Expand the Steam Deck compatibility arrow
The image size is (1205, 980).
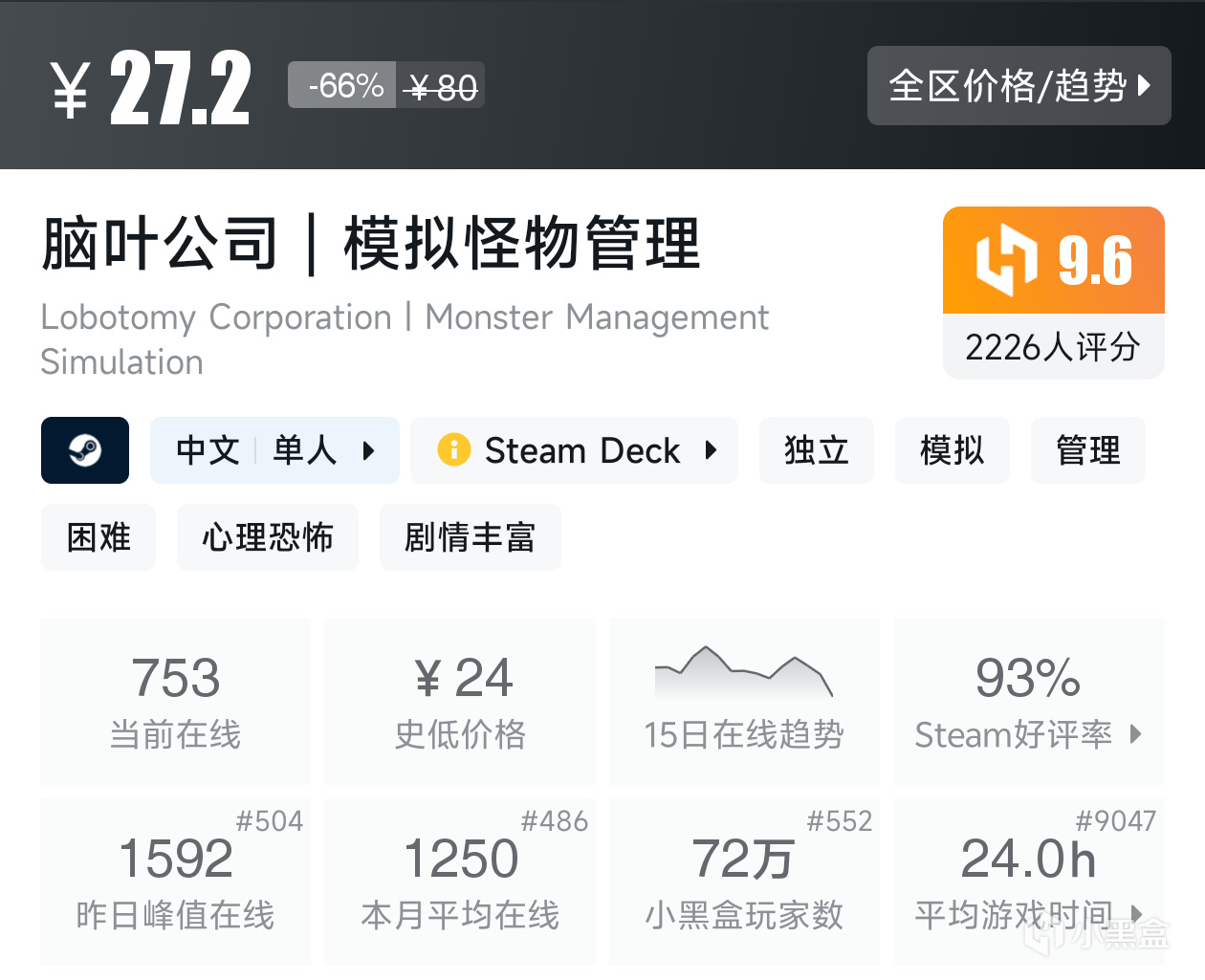(x=711, y=450)
